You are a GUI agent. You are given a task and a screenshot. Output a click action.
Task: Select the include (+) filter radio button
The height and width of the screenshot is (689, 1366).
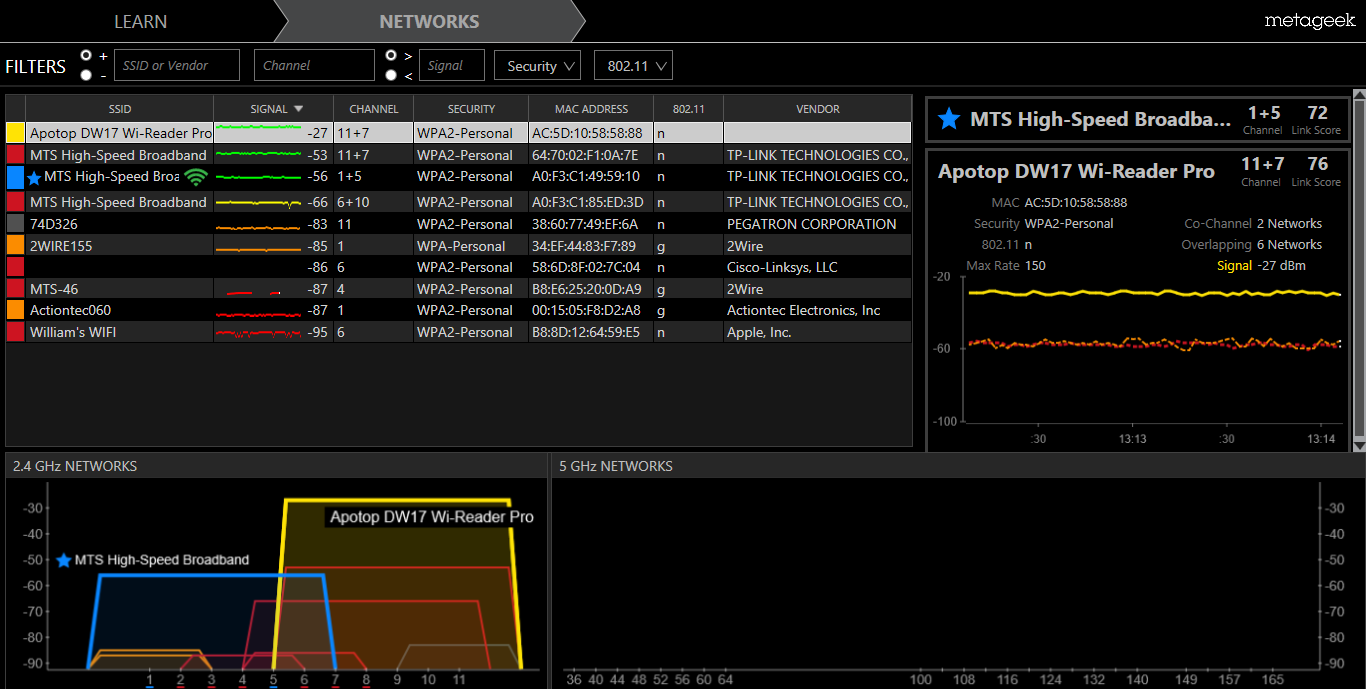[87, 56]
